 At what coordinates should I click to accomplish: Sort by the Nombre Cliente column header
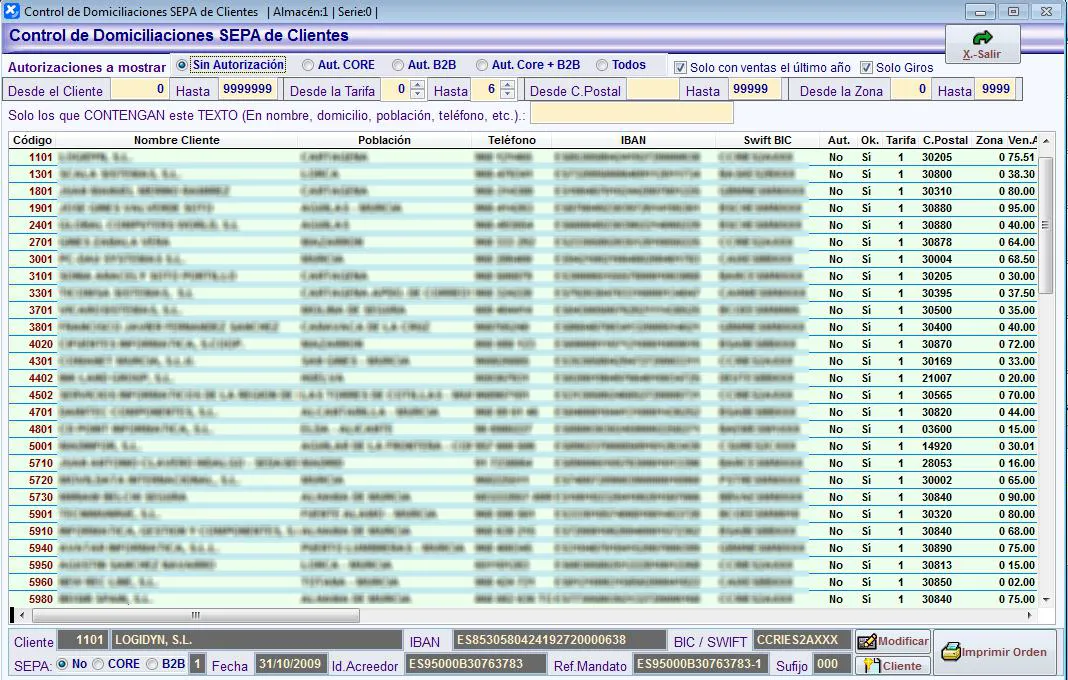pyautogui.click(x=176, y=141)
